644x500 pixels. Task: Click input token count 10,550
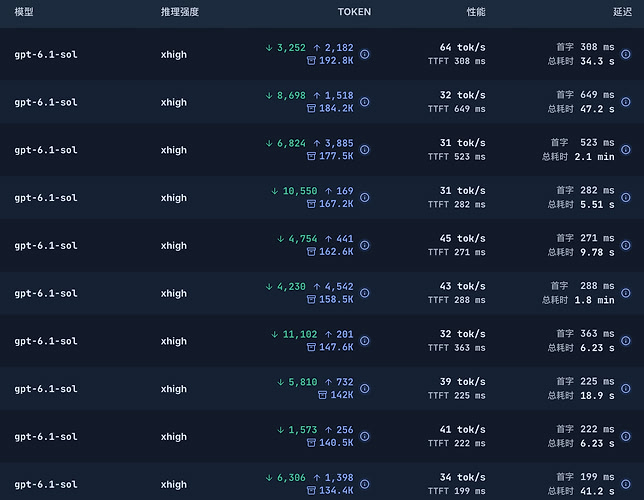(300, 191)
